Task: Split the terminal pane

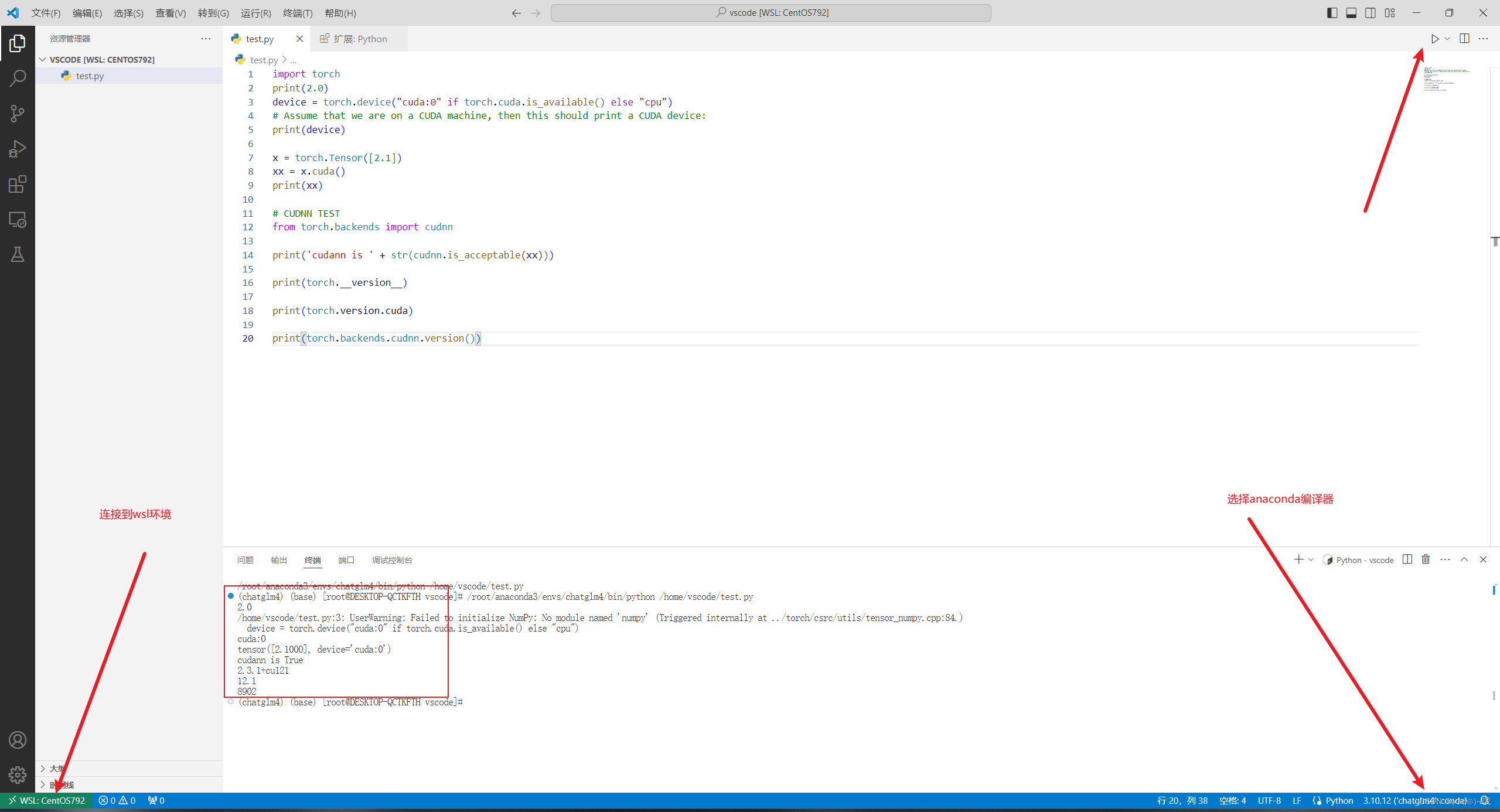Action: [1407, 559]
